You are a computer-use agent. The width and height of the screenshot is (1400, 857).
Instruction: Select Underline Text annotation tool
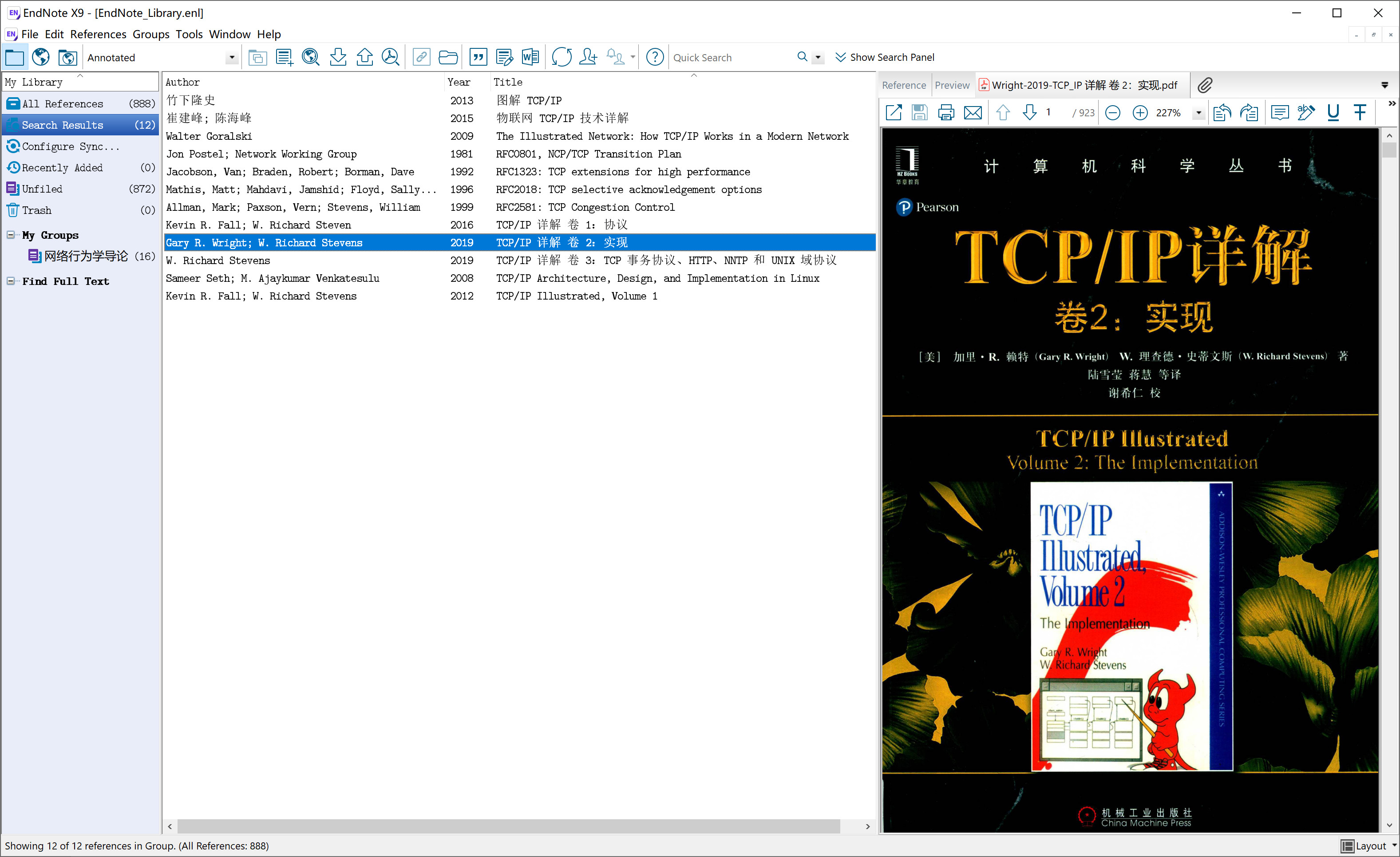(x=1333, y=112)
